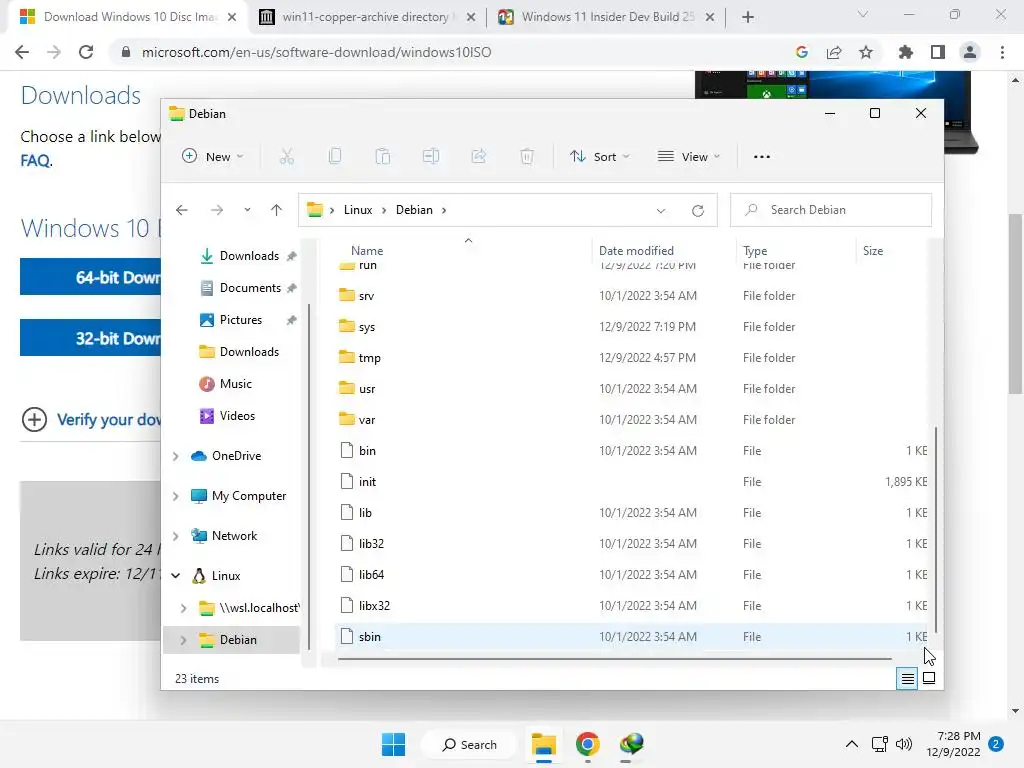Select the init file row
Screen dimensions: 1024x768
tap(632, 482)
